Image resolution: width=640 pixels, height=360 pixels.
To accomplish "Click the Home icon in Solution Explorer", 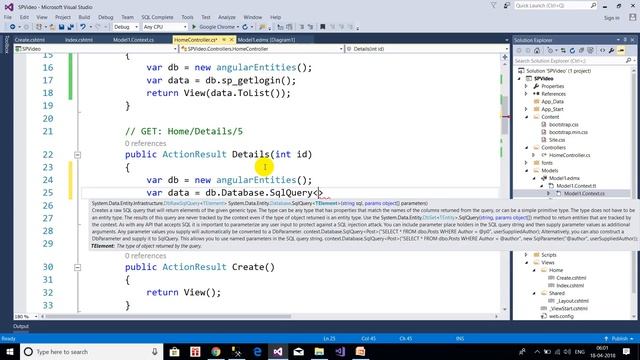I will [537, 51].
